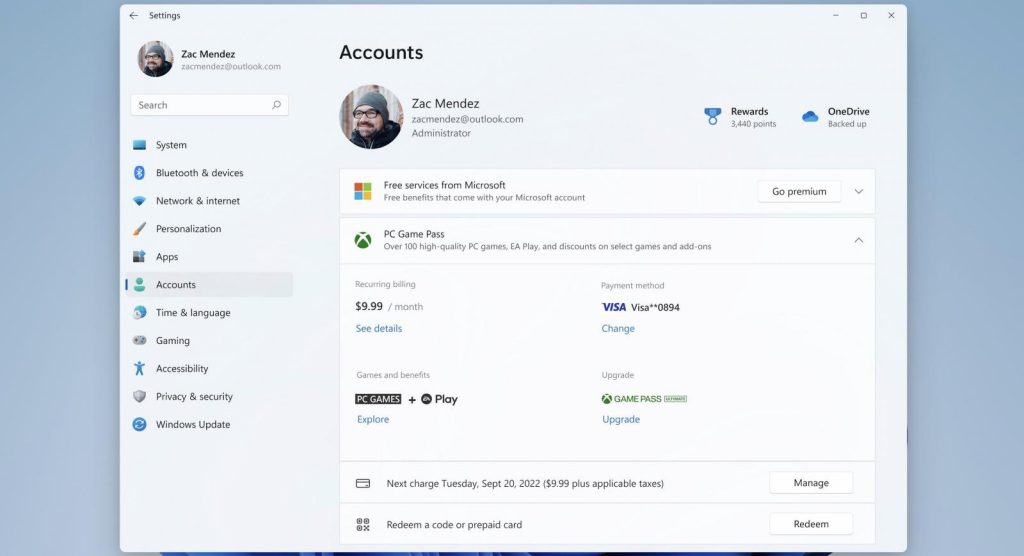Select the Accounts person icon
This screenshot has width=1024, height=556.
coord(139,285)
